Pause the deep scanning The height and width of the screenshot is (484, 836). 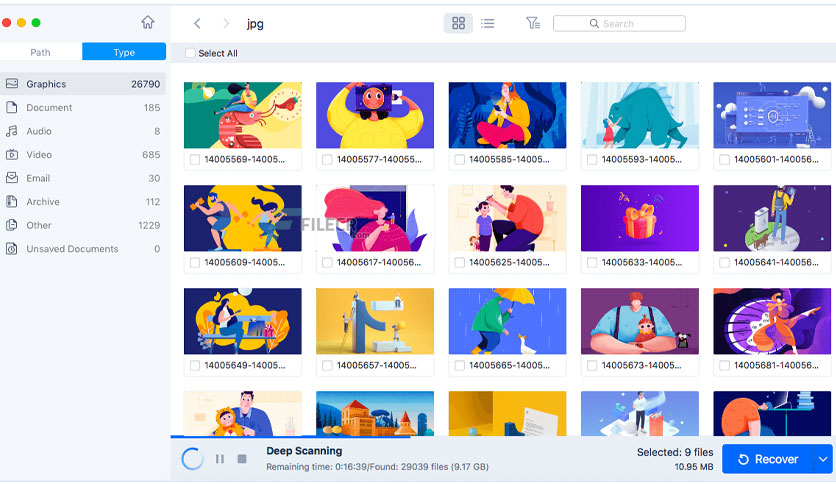click(x=220, y=459)
